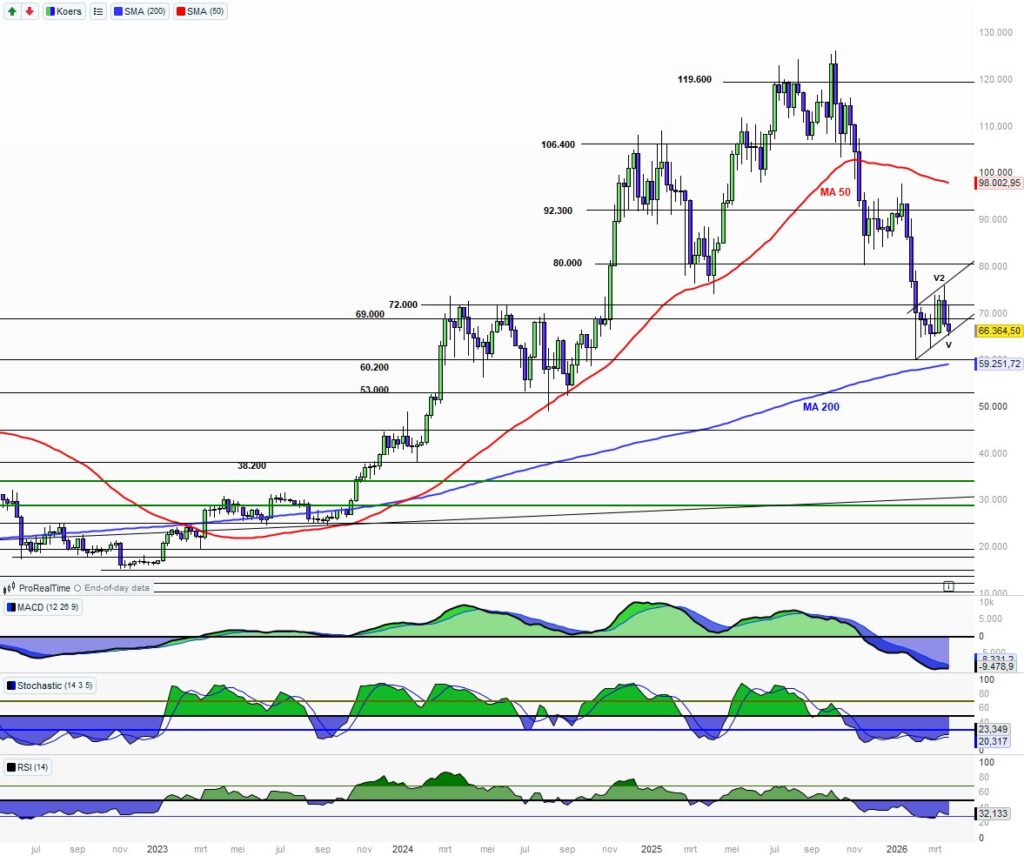This screenshot has height=856, width=1024.
Task: Select the 2024 label on the time axis
Action: point(403,848)
